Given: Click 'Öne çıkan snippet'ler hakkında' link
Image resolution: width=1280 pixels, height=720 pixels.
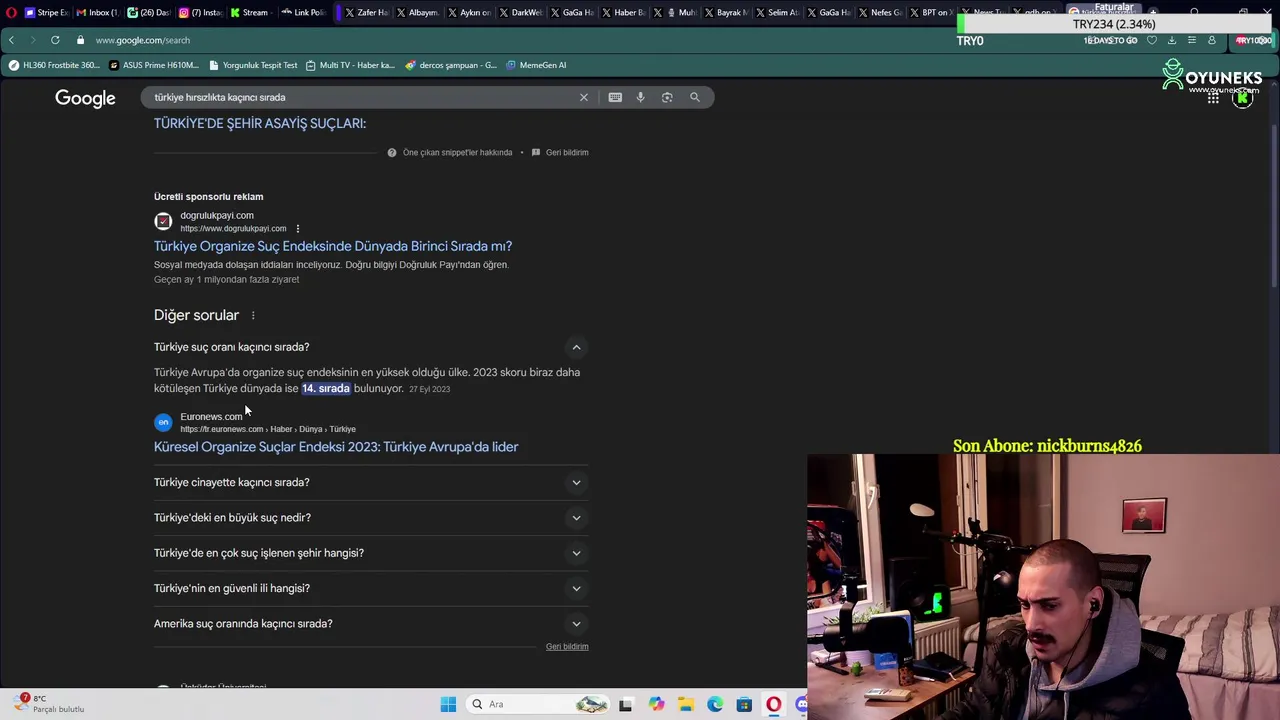Looking at the screenshot, I should (457, 152).
